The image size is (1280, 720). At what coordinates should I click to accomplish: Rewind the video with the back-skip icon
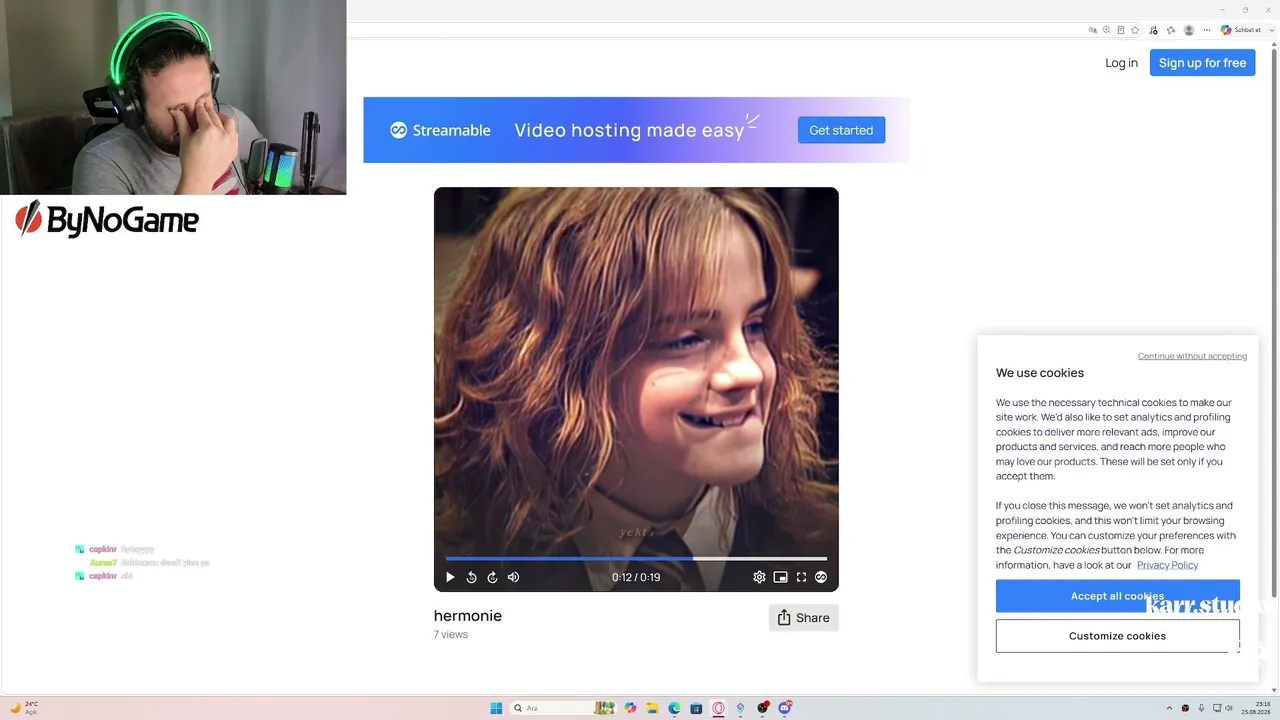(x=471, y=577)
